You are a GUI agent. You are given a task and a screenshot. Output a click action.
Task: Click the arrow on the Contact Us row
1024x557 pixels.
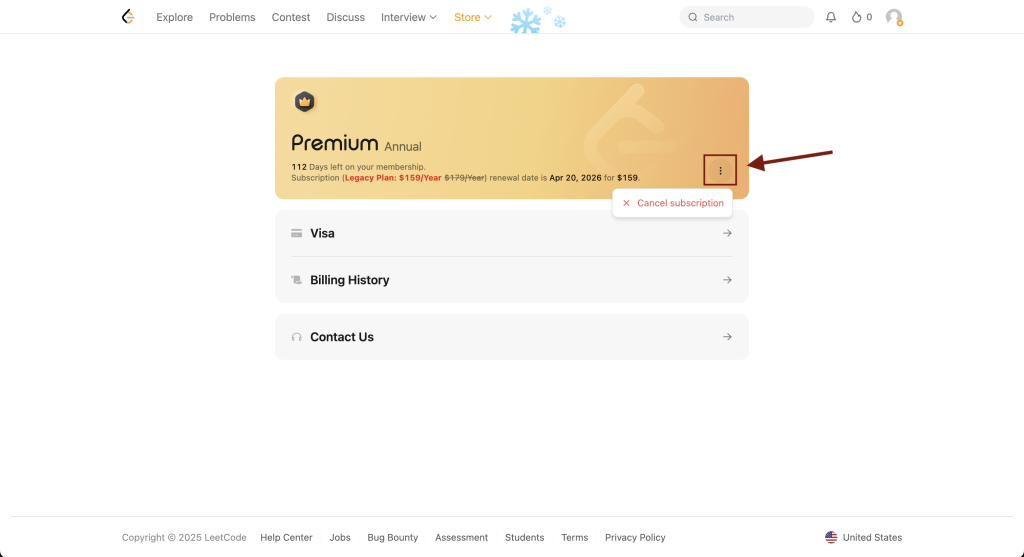click(x=727, y=337)
